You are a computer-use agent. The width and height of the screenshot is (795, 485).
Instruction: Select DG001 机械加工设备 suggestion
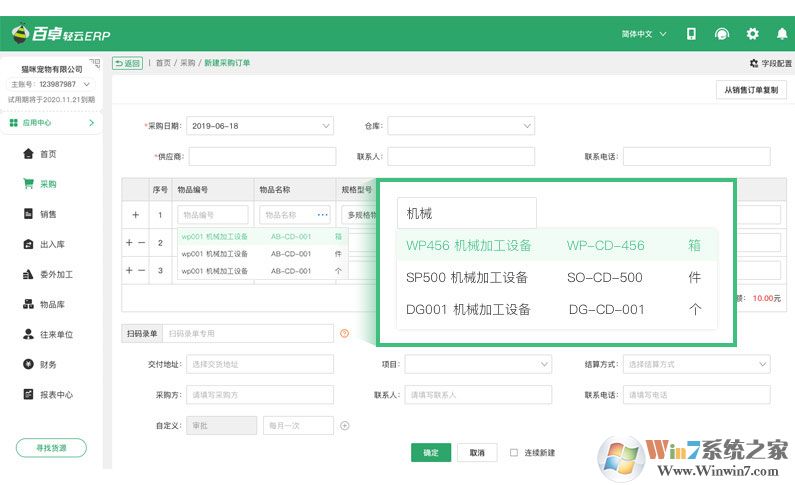pyautogui.click(x=557, y=309)
